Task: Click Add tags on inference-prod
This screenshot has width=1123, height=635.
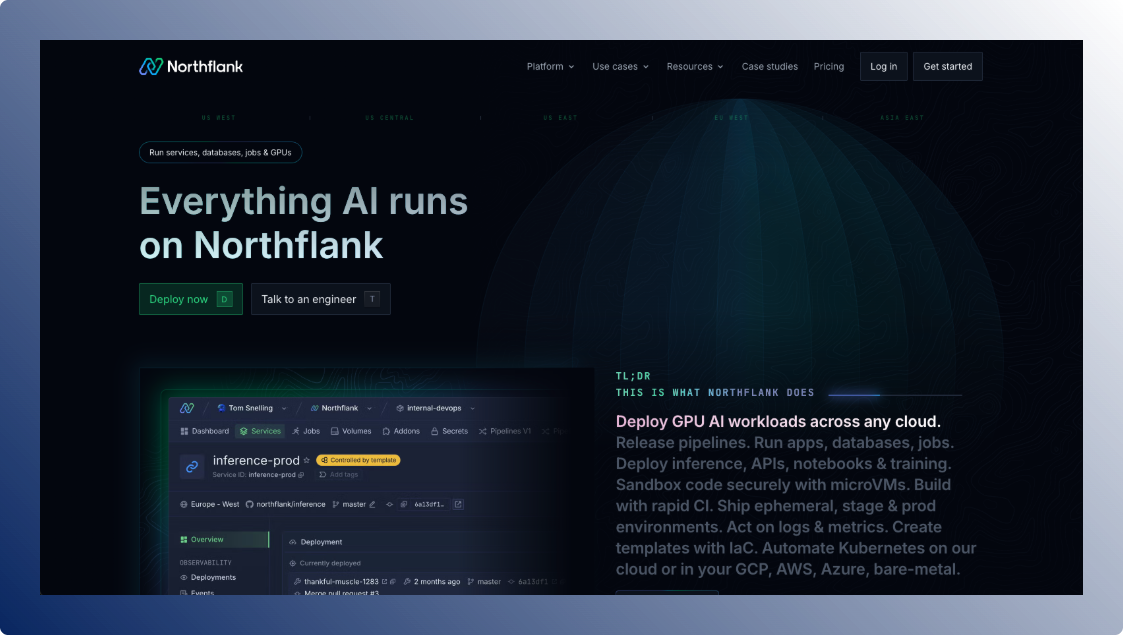Action: (x=339, y=475)
